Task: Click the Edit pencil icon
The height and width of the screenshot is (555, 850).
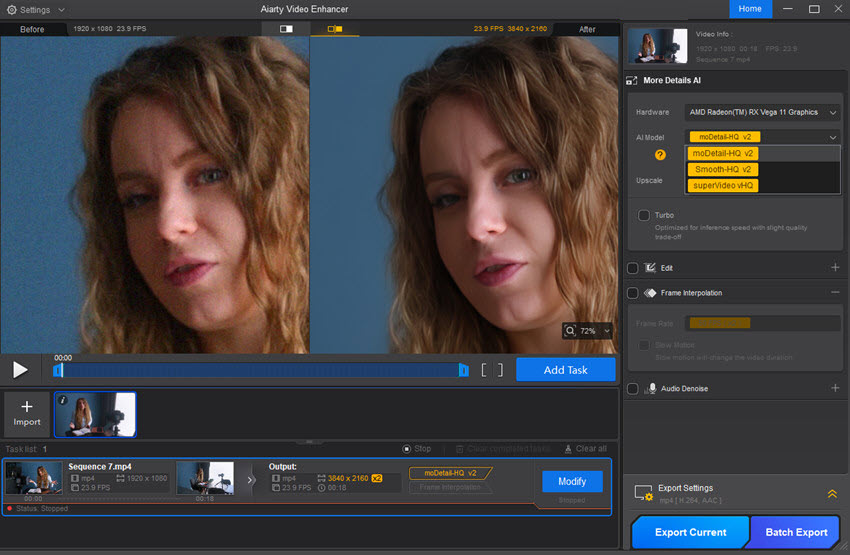Action: tap(650, 268)
